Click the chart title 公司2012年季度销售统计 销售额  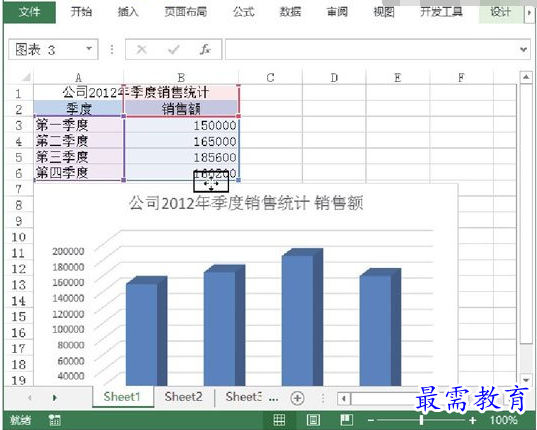pos(246,203)
